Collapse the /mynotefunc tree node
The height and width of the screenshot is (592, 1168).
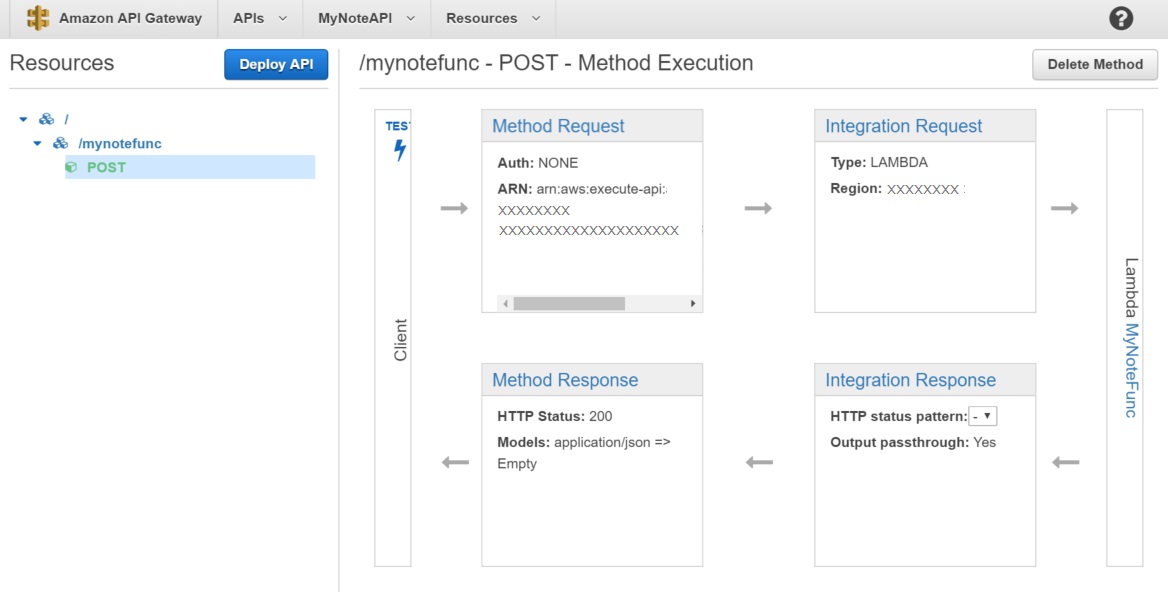[37, 144]
